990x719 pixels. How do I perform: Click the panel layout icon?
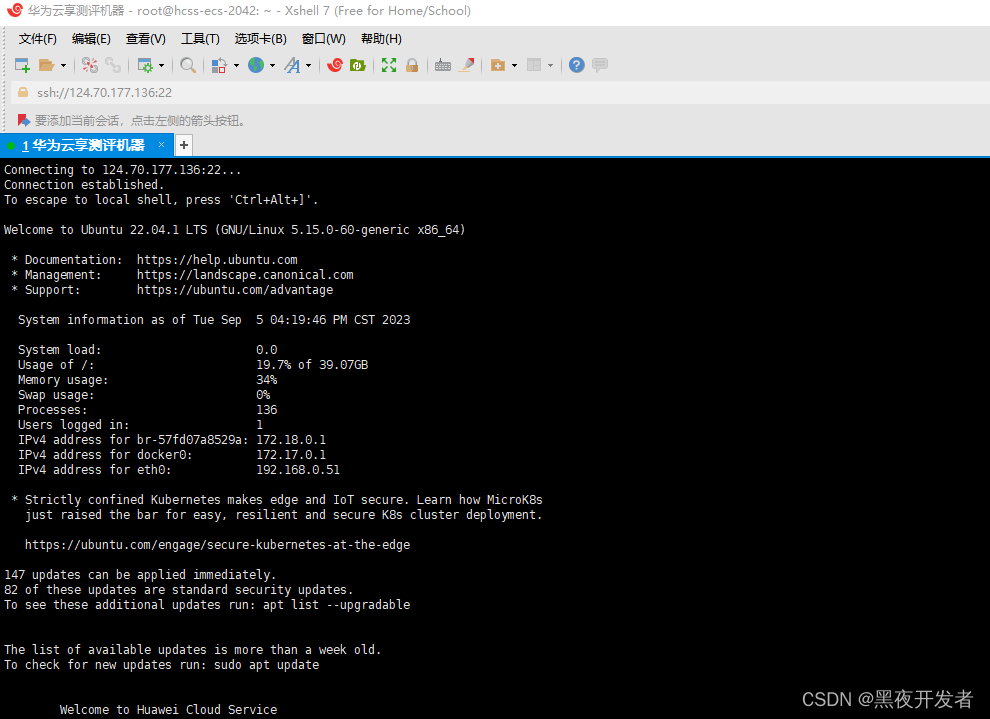tap(534, 65)
